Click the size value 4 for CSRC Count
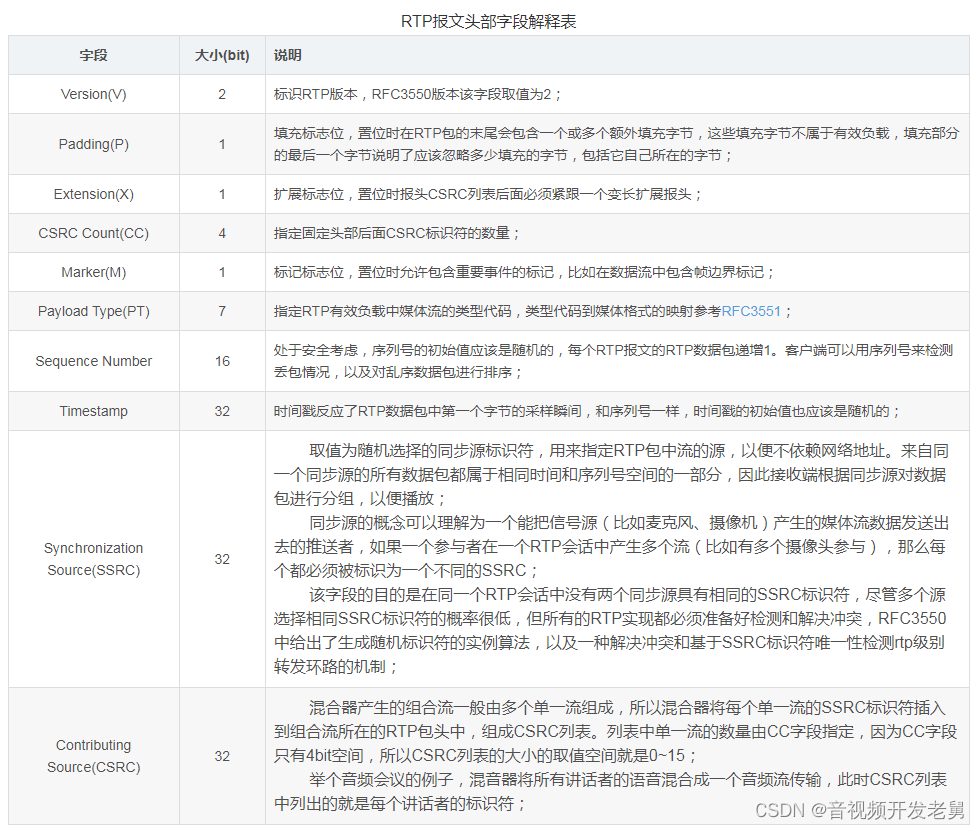This screenshot has width=979, height=830. (222, 234)
